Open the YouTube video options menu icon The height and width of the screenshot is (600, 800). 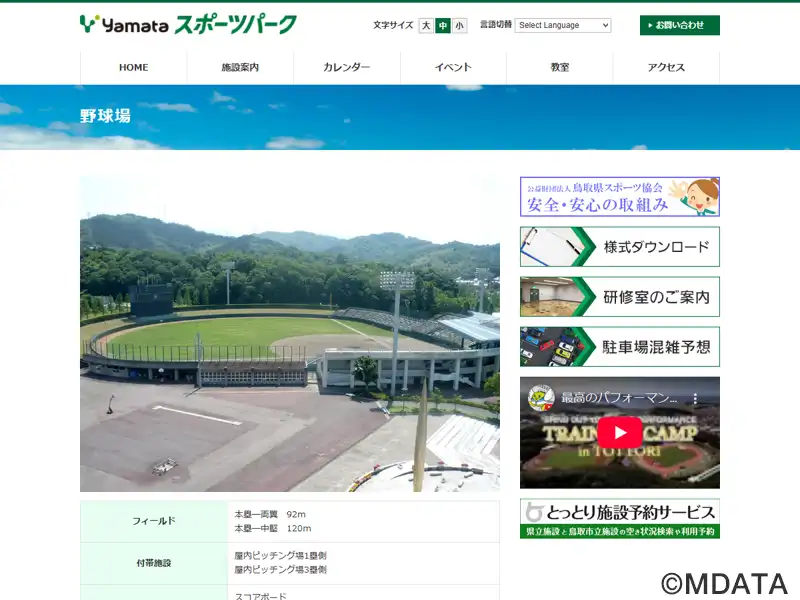pyautogui.click(x=695, y=398)
